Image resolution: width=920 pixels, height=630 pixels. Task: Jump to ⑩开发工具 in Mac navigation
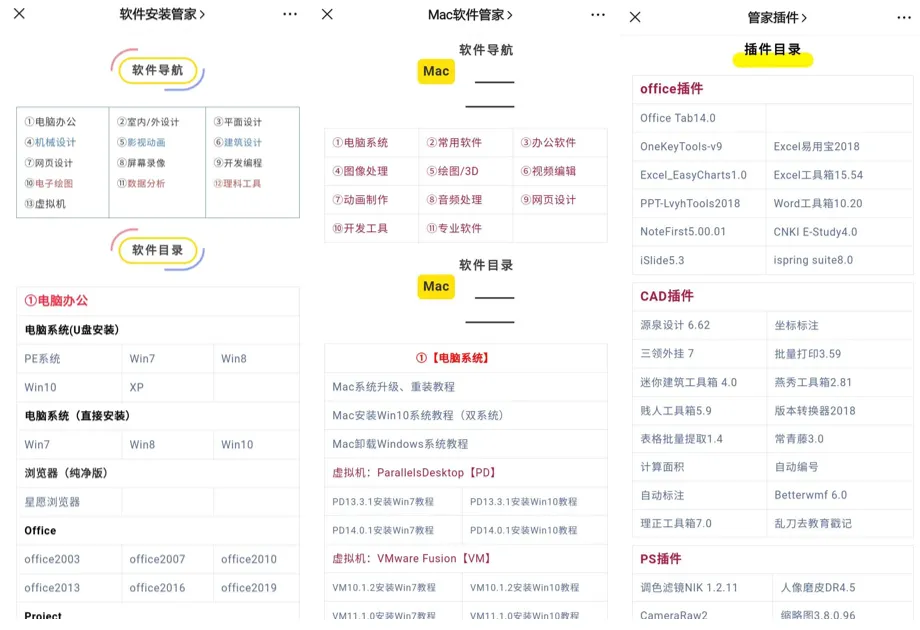tap(360, 228)
